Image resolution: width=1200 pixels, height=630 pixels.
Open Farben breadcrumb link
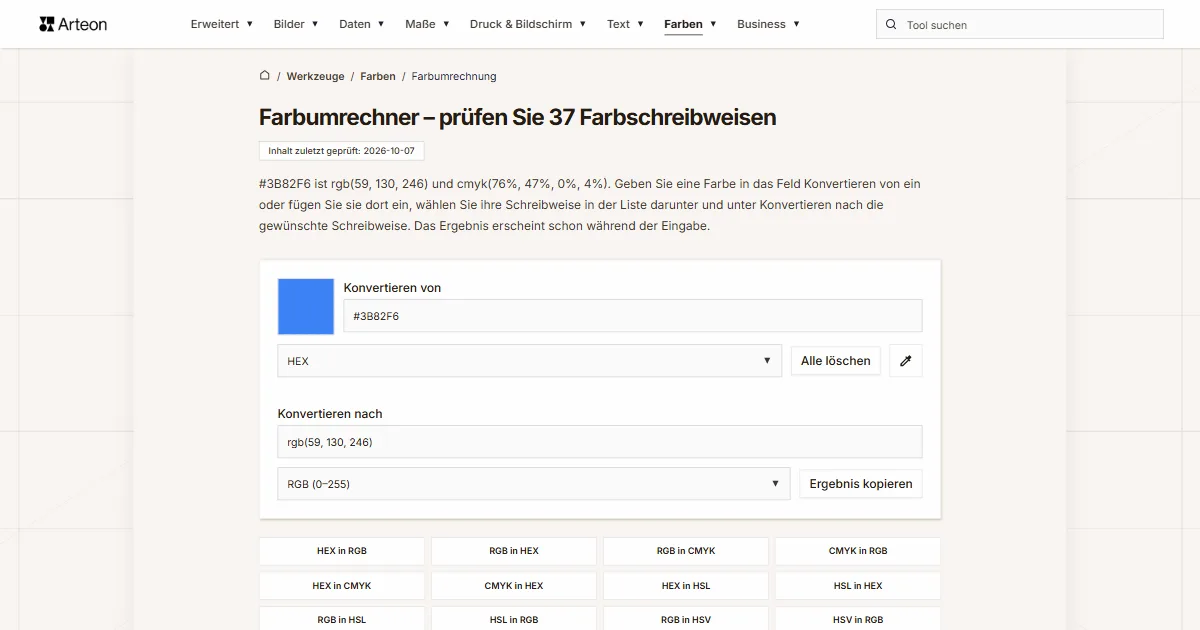(378, 76)
